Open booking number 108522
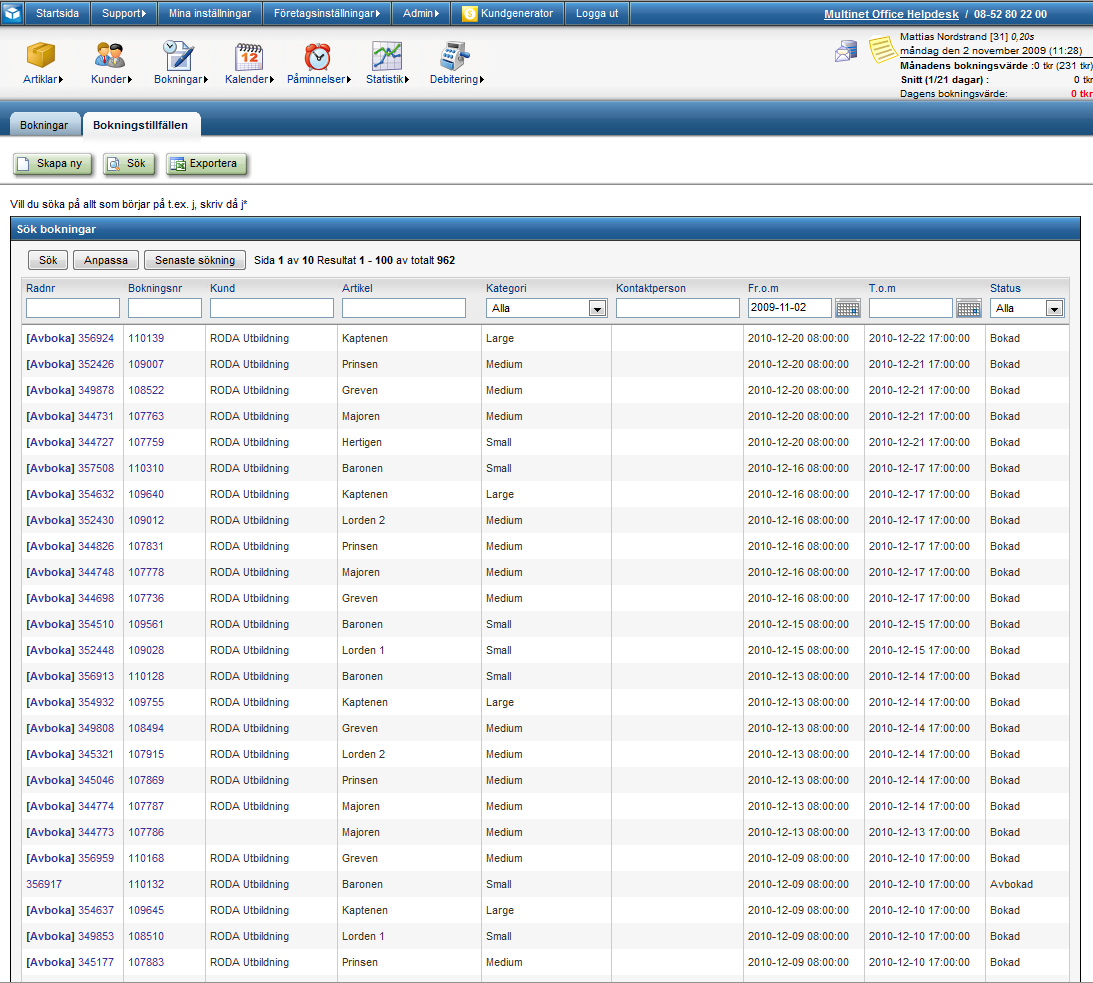 tap(146, 390)
